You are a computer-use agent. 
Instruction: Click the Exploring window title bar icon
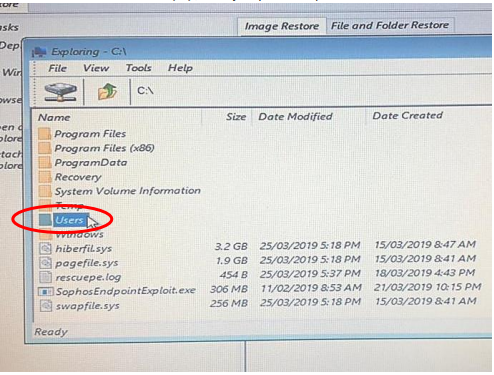click(x=39, y=52)
